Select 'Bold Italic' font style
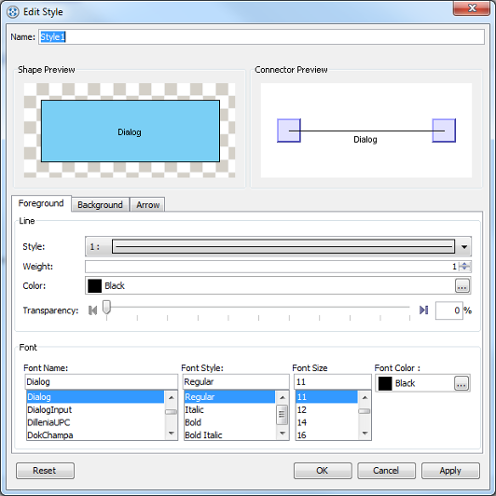This screenshot has width=496, height=496. pyautogui.click(x=230, y=435)
